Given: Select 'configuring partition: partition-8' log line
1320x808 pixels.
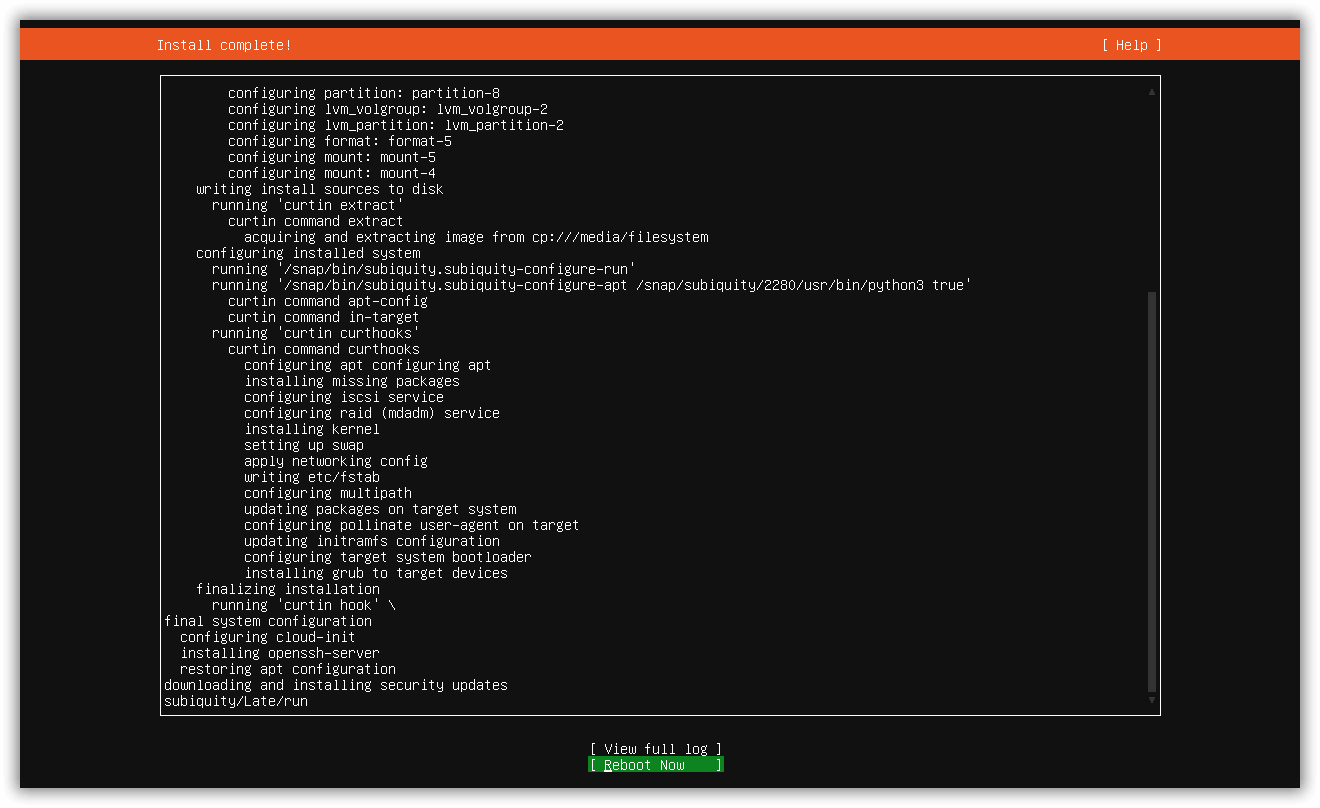Looking at the screenshot, I should [364, 93].
